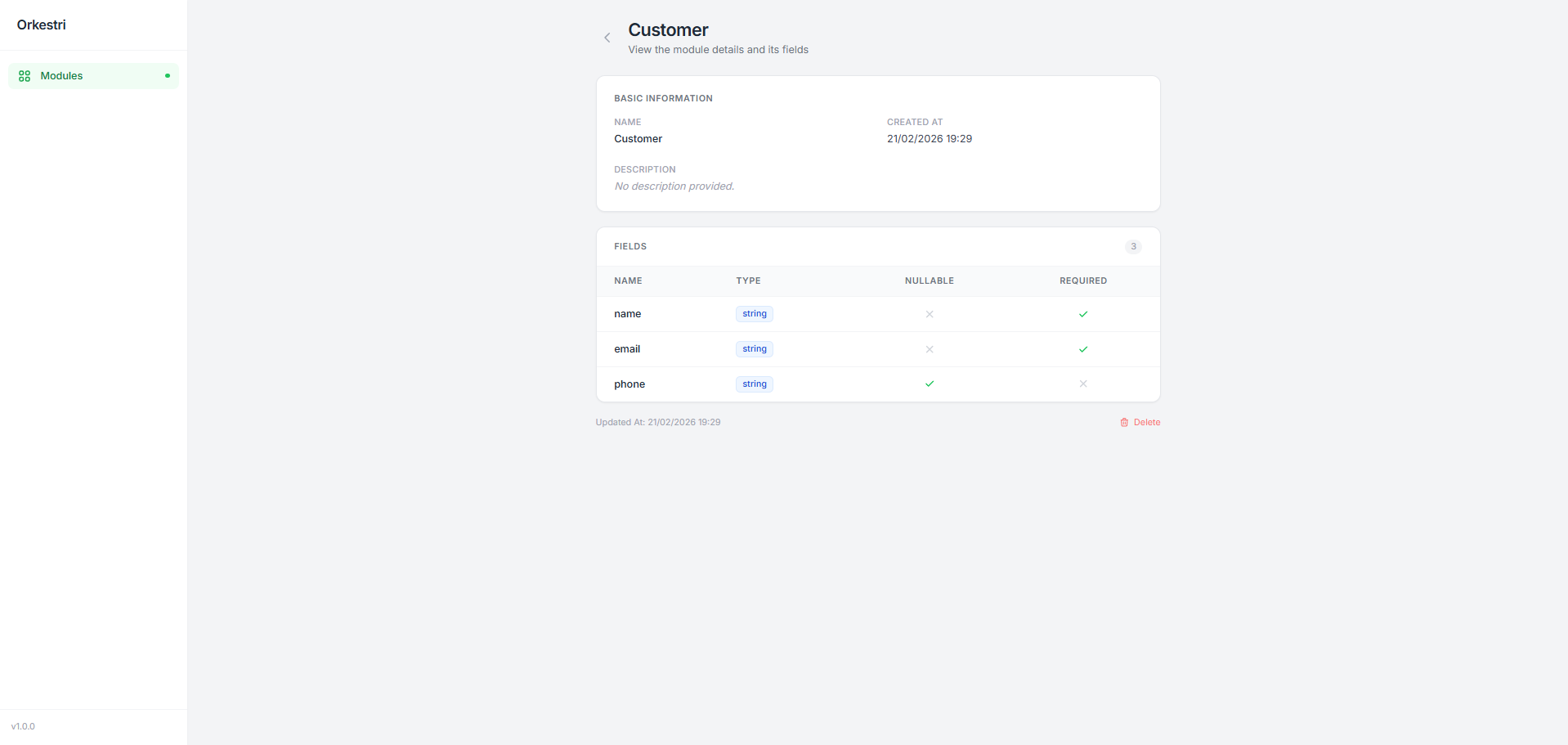The width and height of the screenshot is (1568, 745).
Task: Open the Orkestri home via the logo text
Action: point(41,25)
